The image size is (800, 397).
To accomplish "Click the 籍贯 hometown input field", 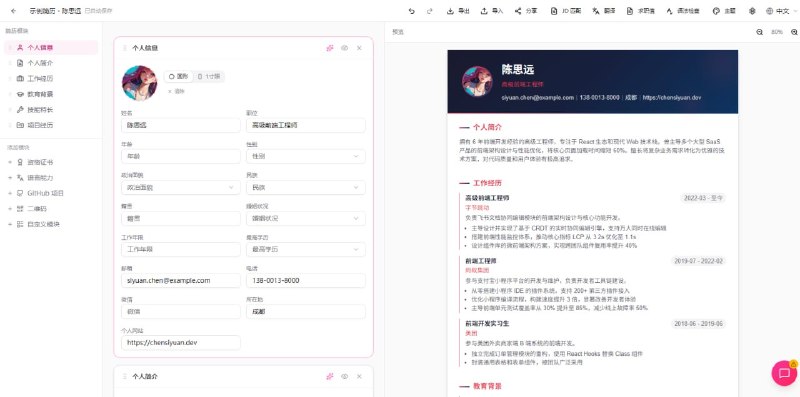I will pos(181,218).
